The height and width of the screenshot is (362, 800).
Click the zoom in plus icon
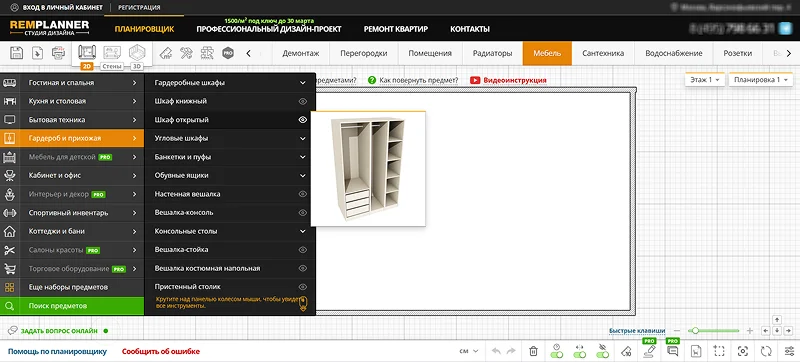(x=749, y=331)
